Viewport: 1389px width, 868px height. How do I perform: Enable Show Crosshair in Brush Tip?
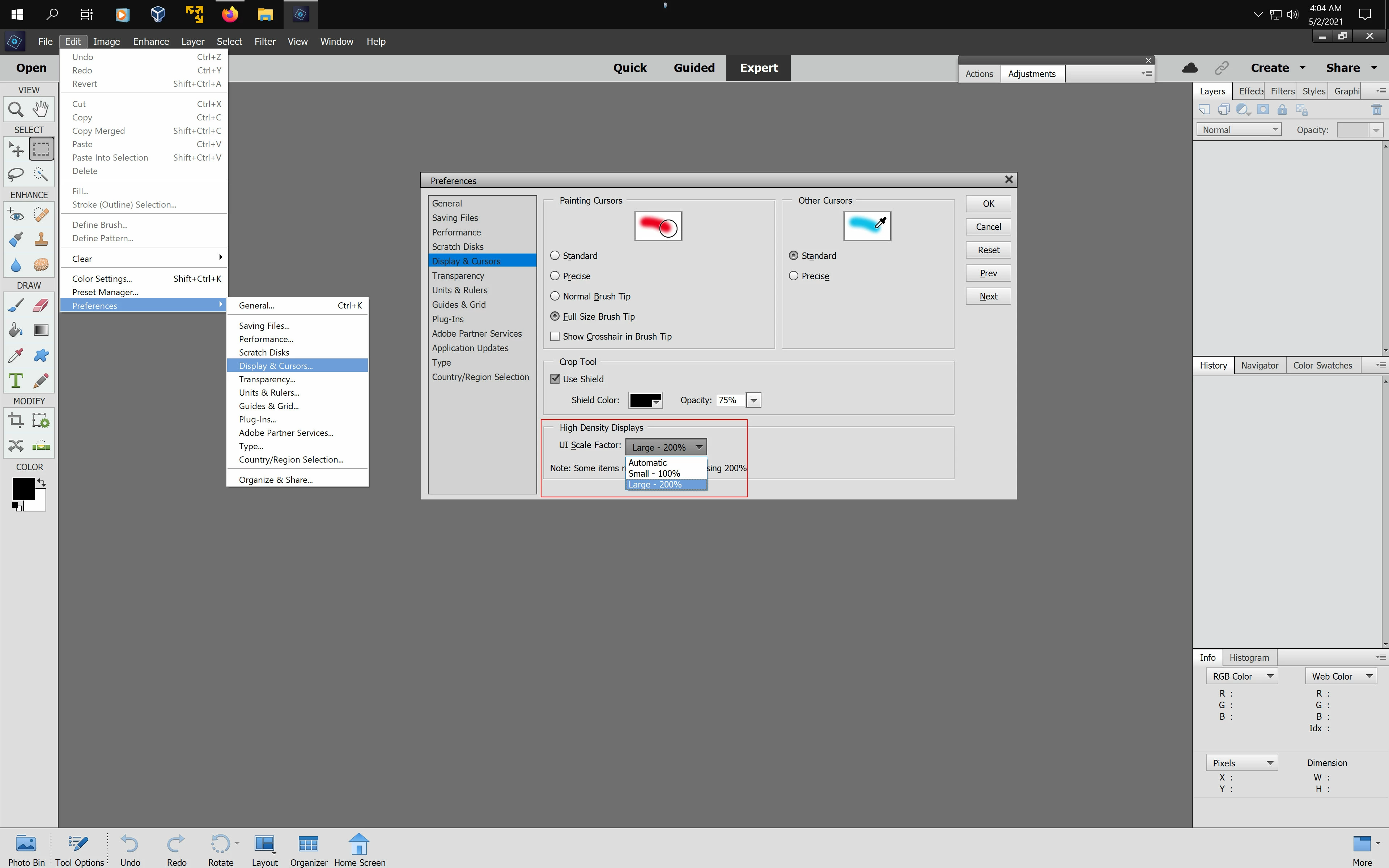[x=555, y=336]
